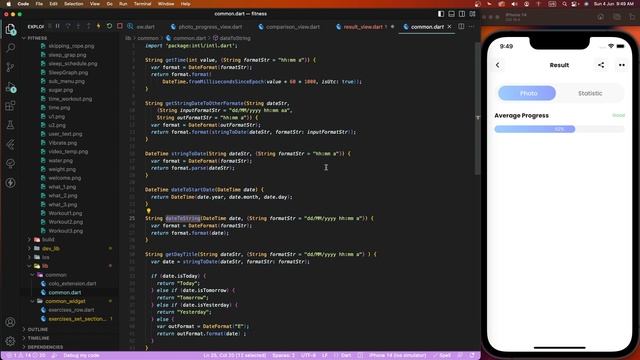The height and width of the screenshot is (360, 640).
Task: Collapse the FITNESS project root
Action: (x=37, y=38)
